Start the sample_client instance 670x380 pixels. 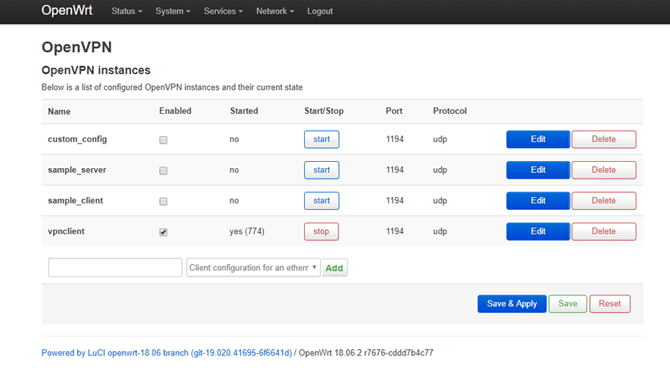pos(321,201)
